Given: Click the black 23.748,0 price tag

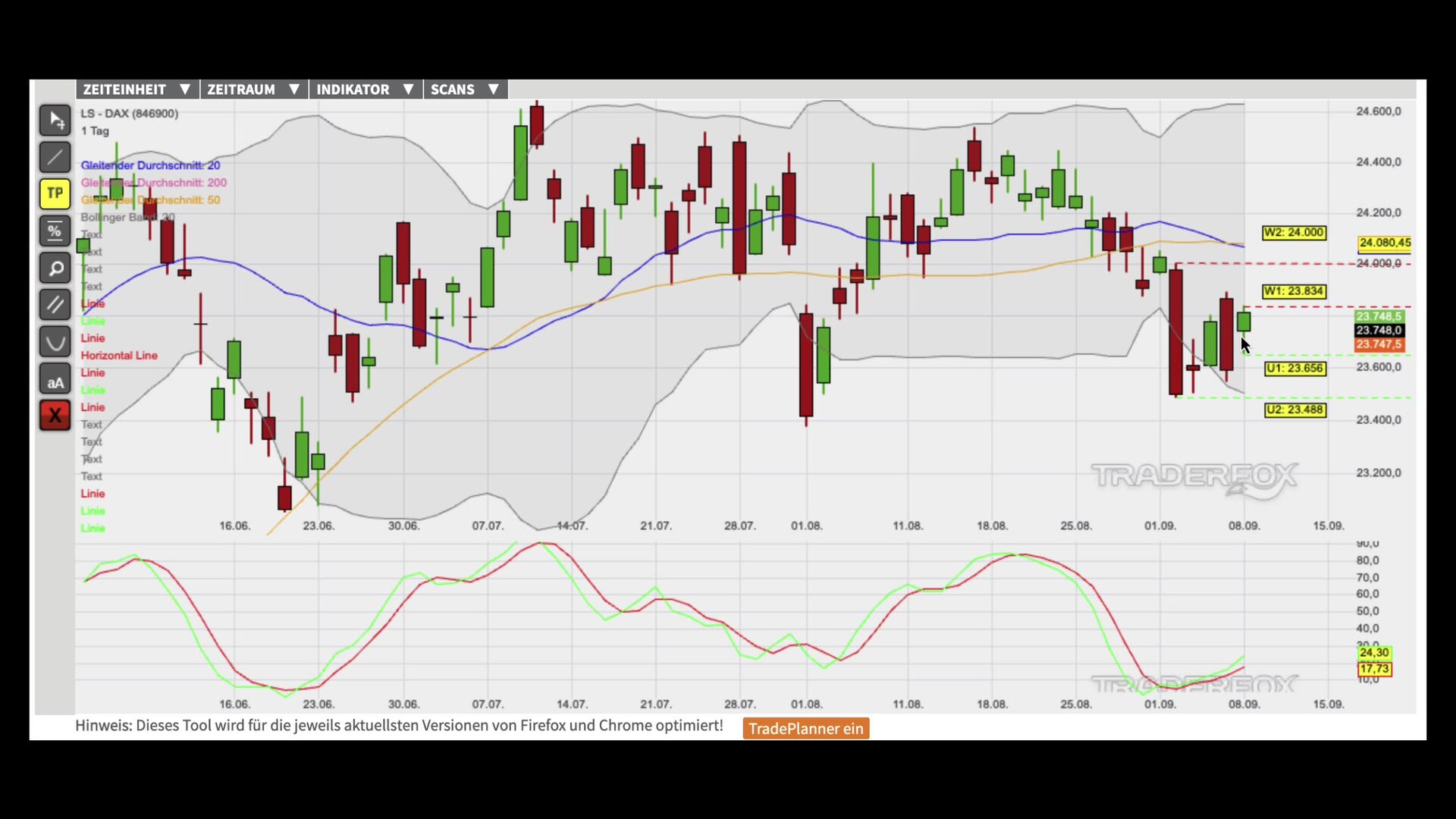Looking at the screenshot, I should pyautogui.click(x=1379, y=331).
